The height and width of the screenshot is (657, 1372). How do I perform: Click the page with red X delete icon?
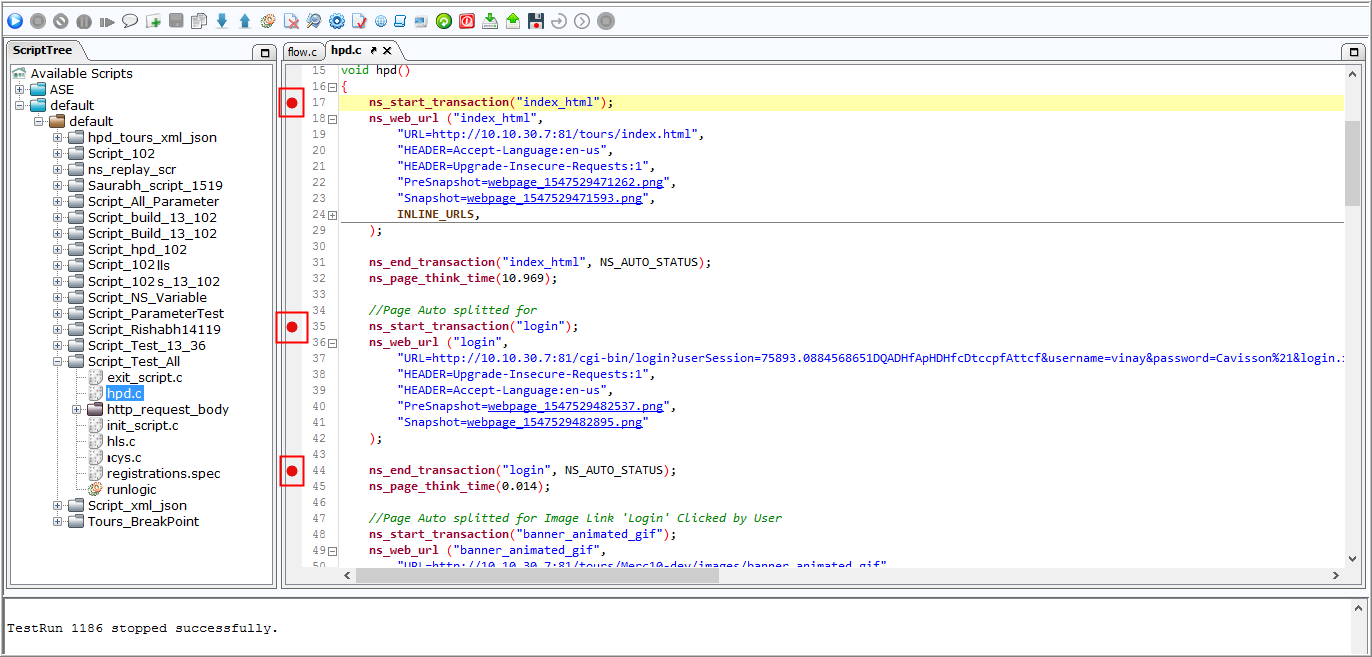point(291,21)
